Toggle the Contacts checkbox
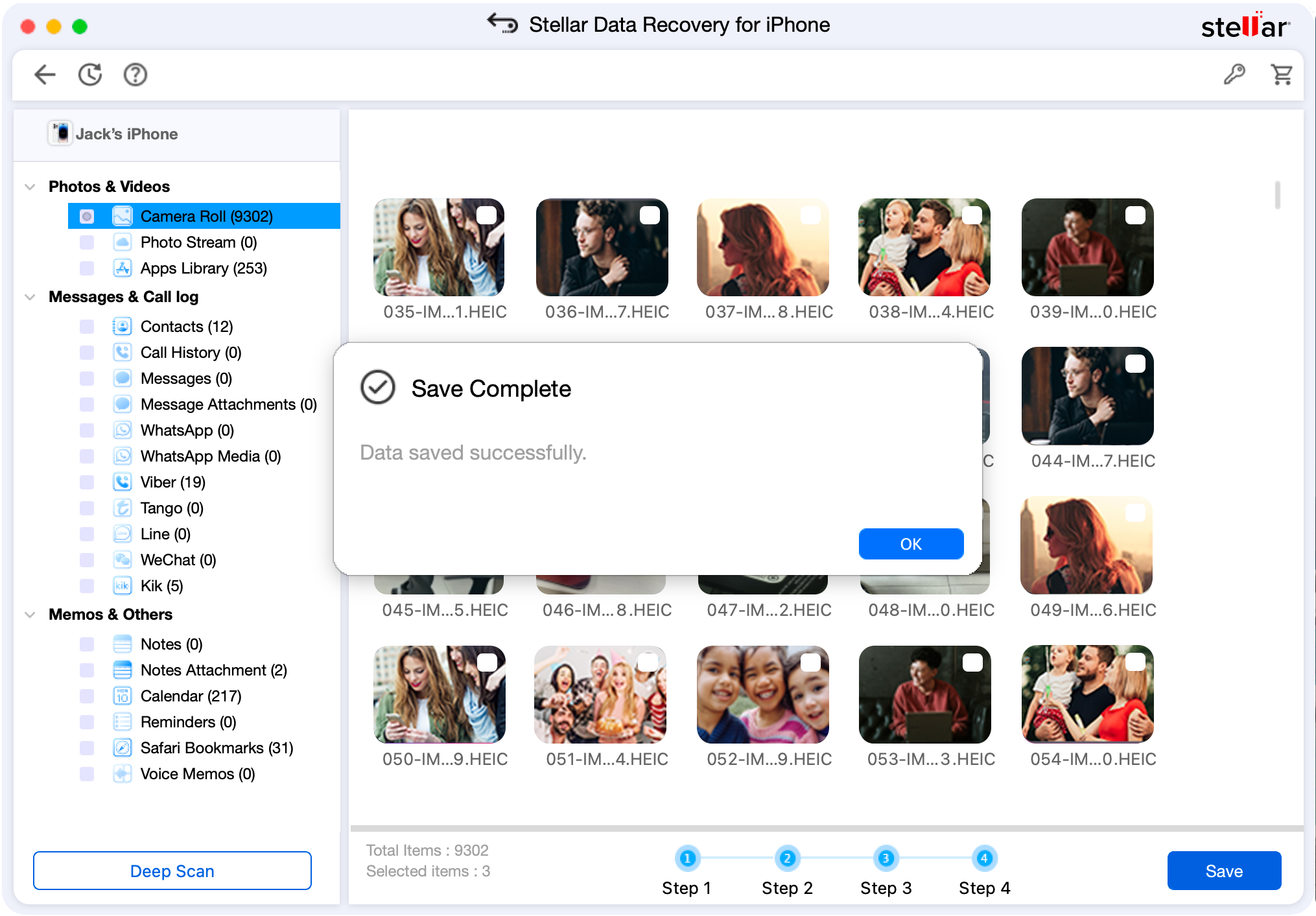 coord(87,326)
